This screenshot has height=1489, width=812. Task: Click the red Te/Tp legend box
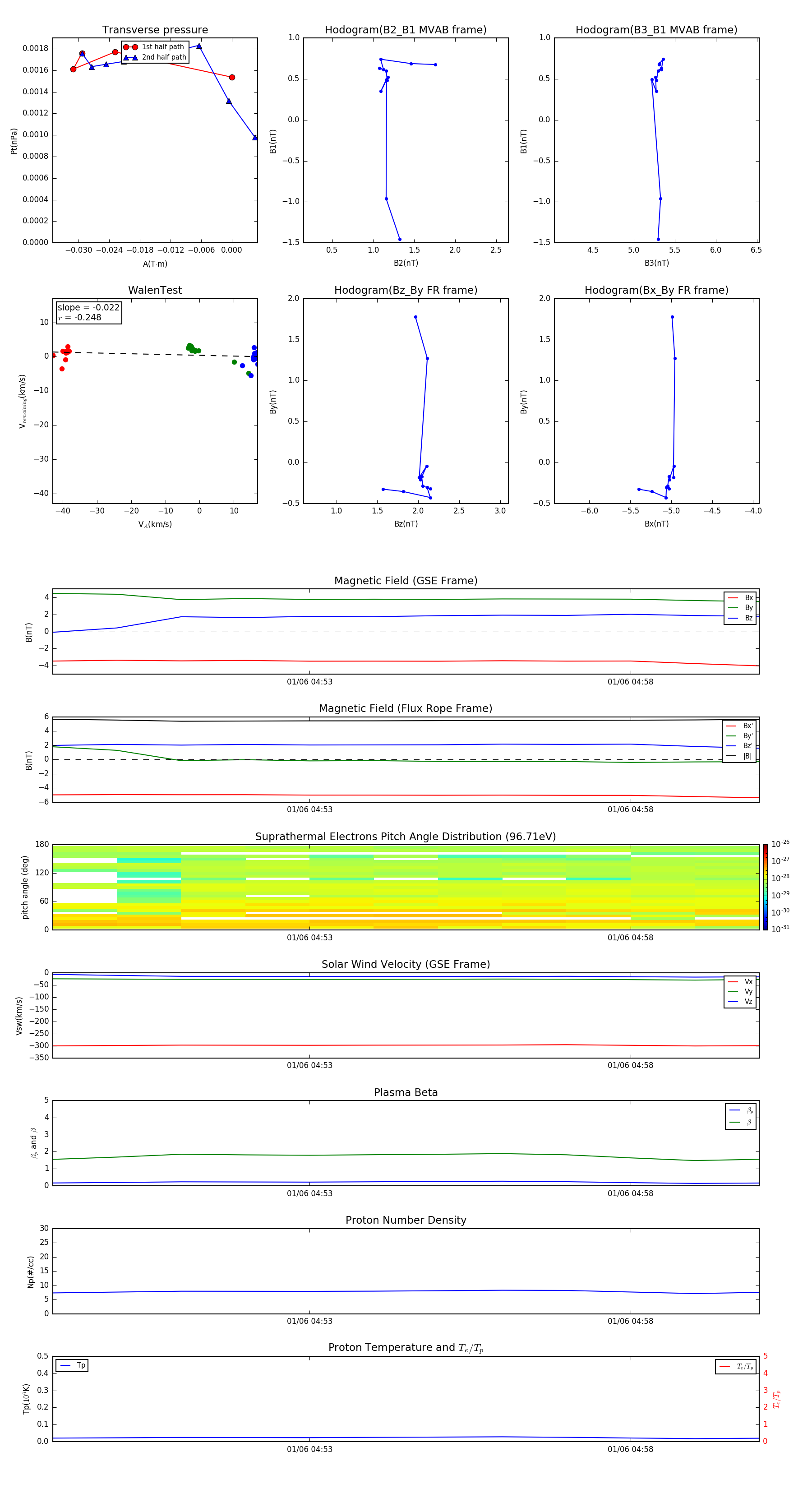[735, 1366]
